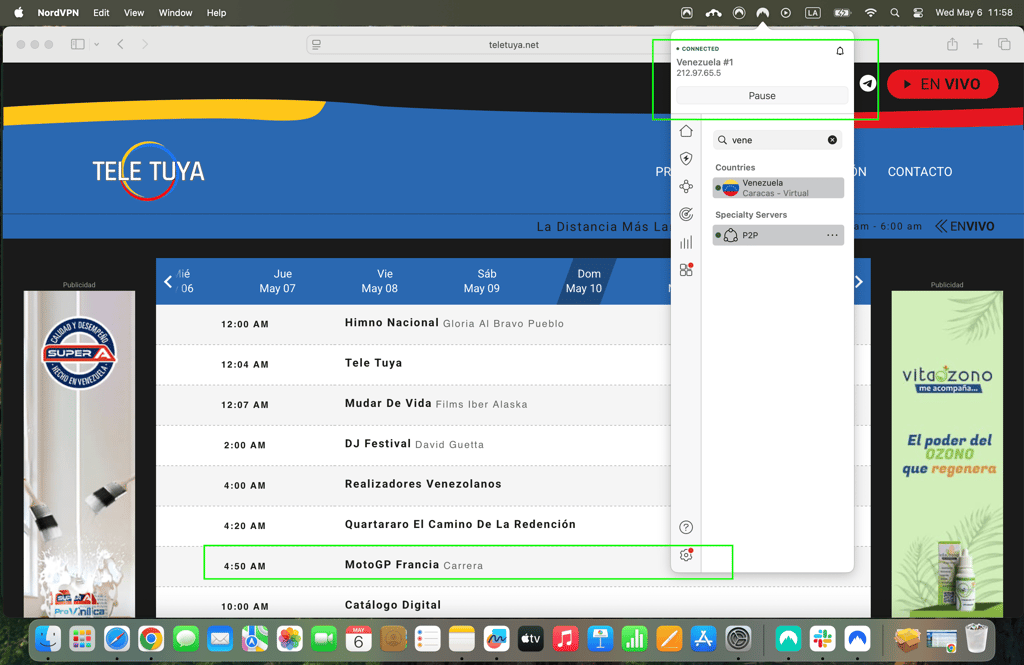
Task: Go to previous days in schedule
Action: (168, 282)
